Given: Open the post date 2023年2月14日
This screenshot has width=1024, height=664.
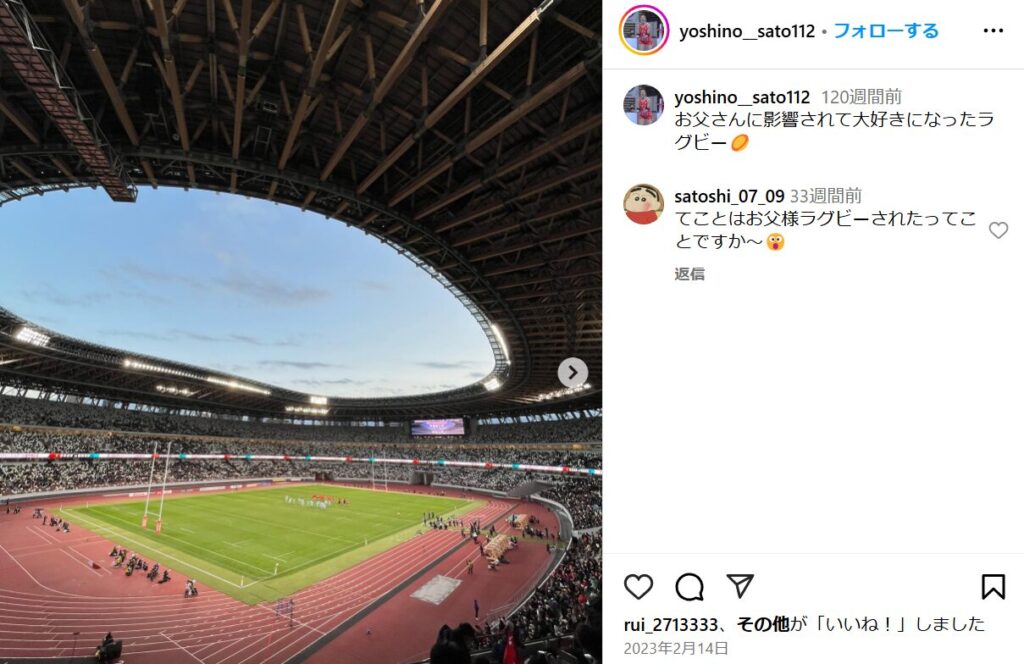Looking at the screenshot, I should point(676,648).
